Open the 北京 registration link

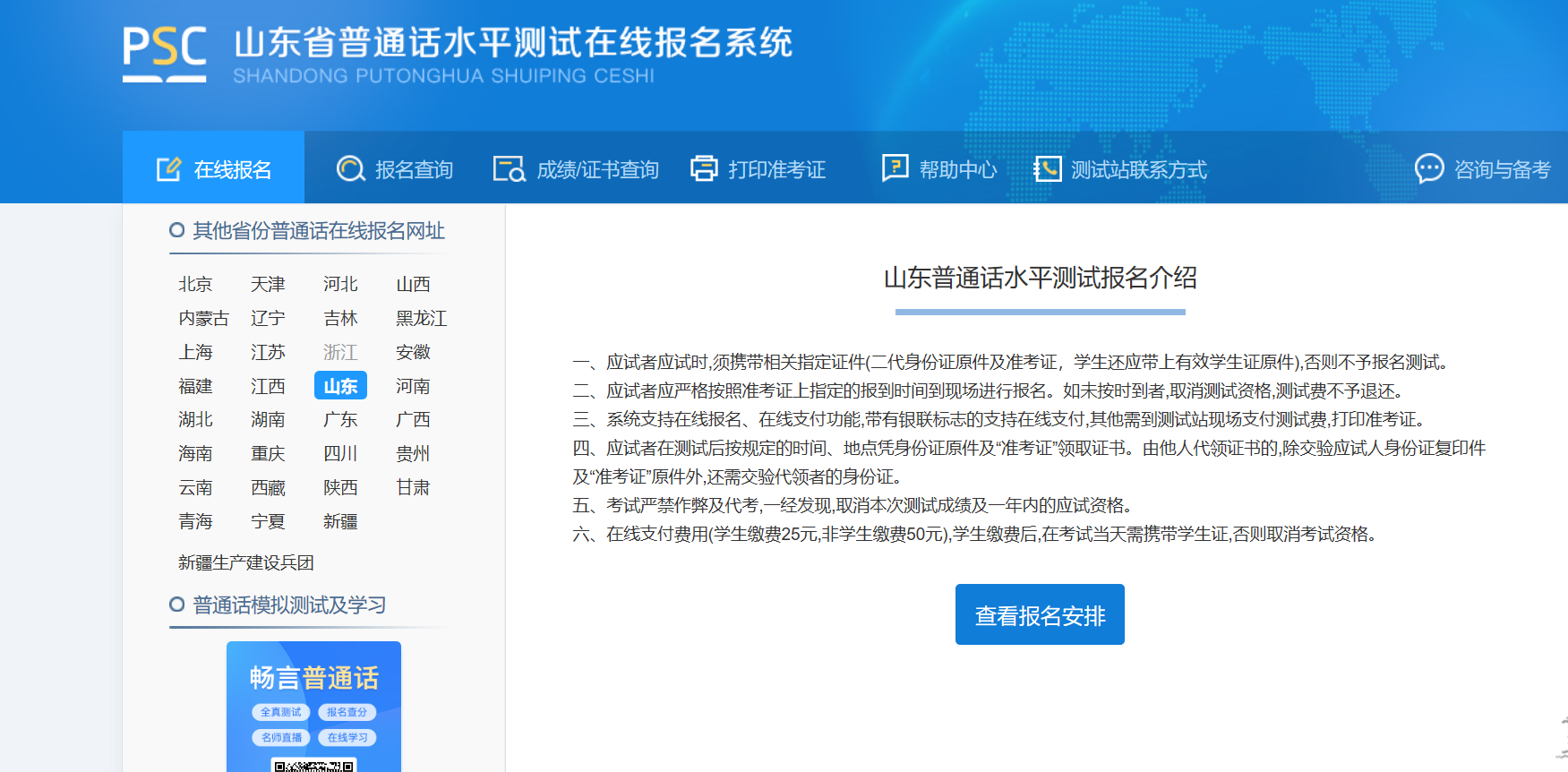pyautogui.click(x=195, y=284)
